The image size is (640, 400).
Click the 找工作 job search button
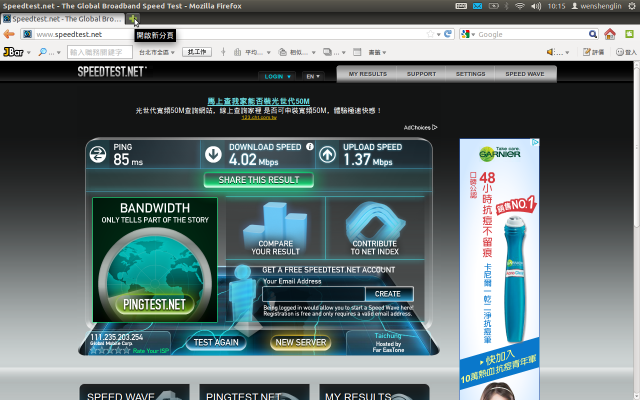click(x=197, y=52)
